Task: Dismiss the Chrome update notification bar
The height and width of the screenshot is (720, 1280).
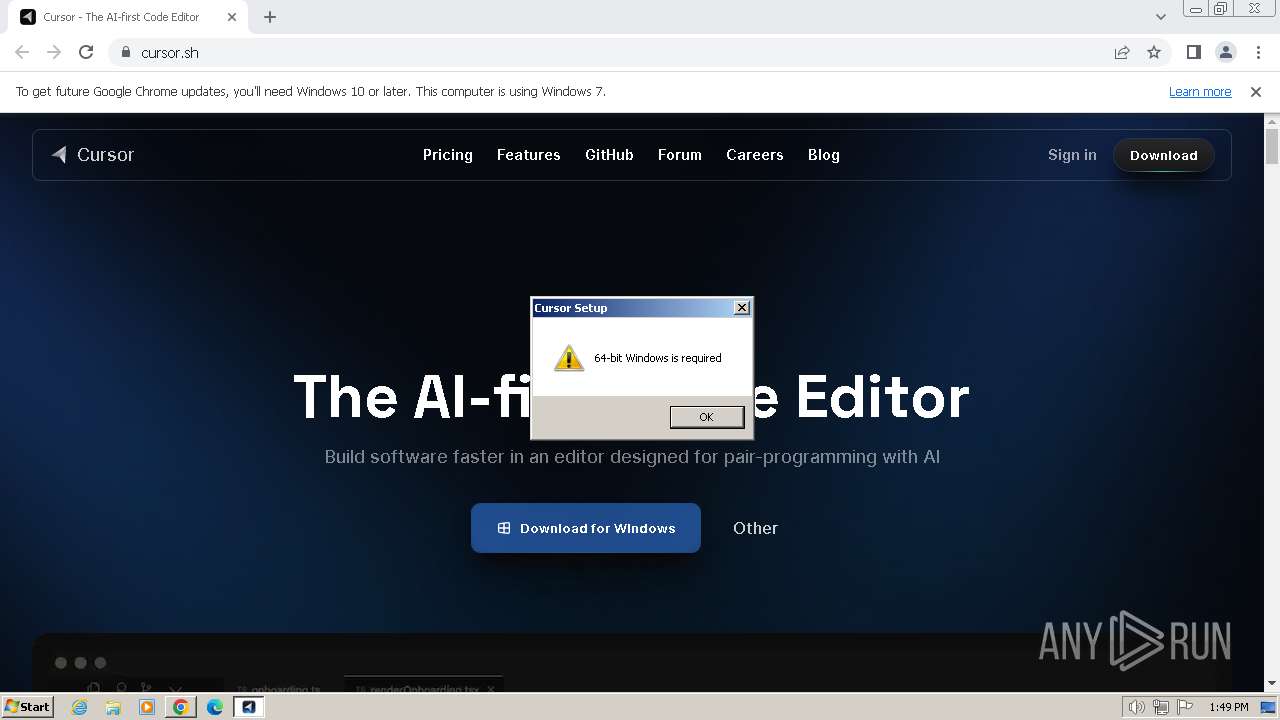Action: pyautogui.click(x=1256, y=92)
